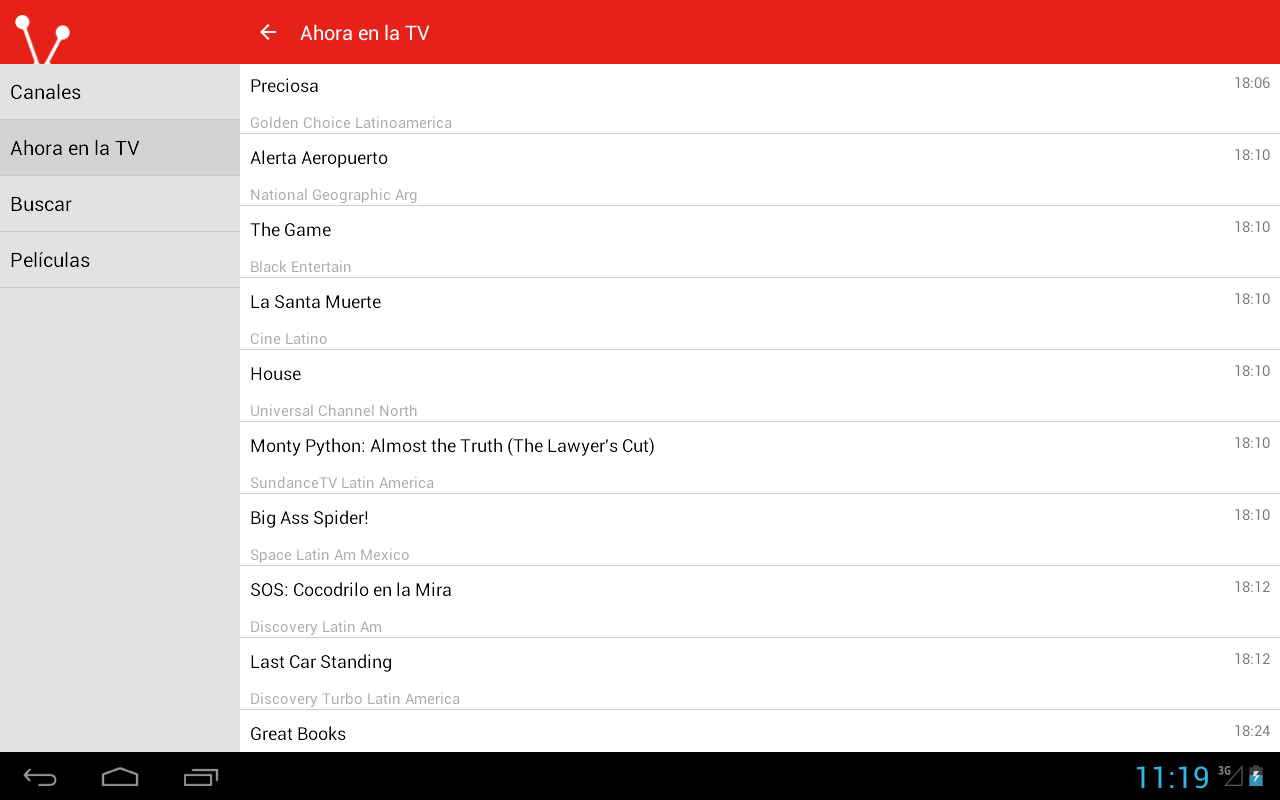Select Big Ass Spider! listing
This screenshot has width=1280, height=800.
tap(760, 530)
